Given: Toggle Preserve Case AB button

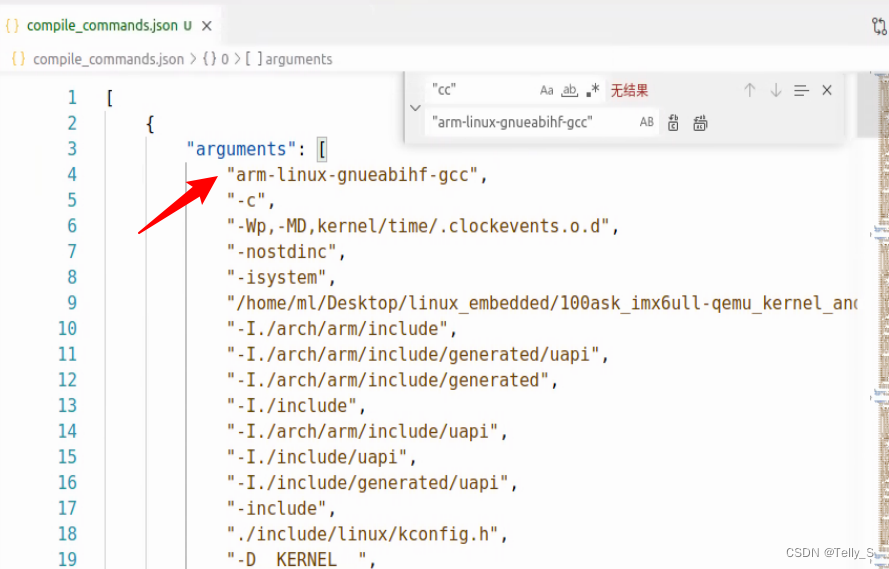Looking at the screenshot, I should (646, 122).
